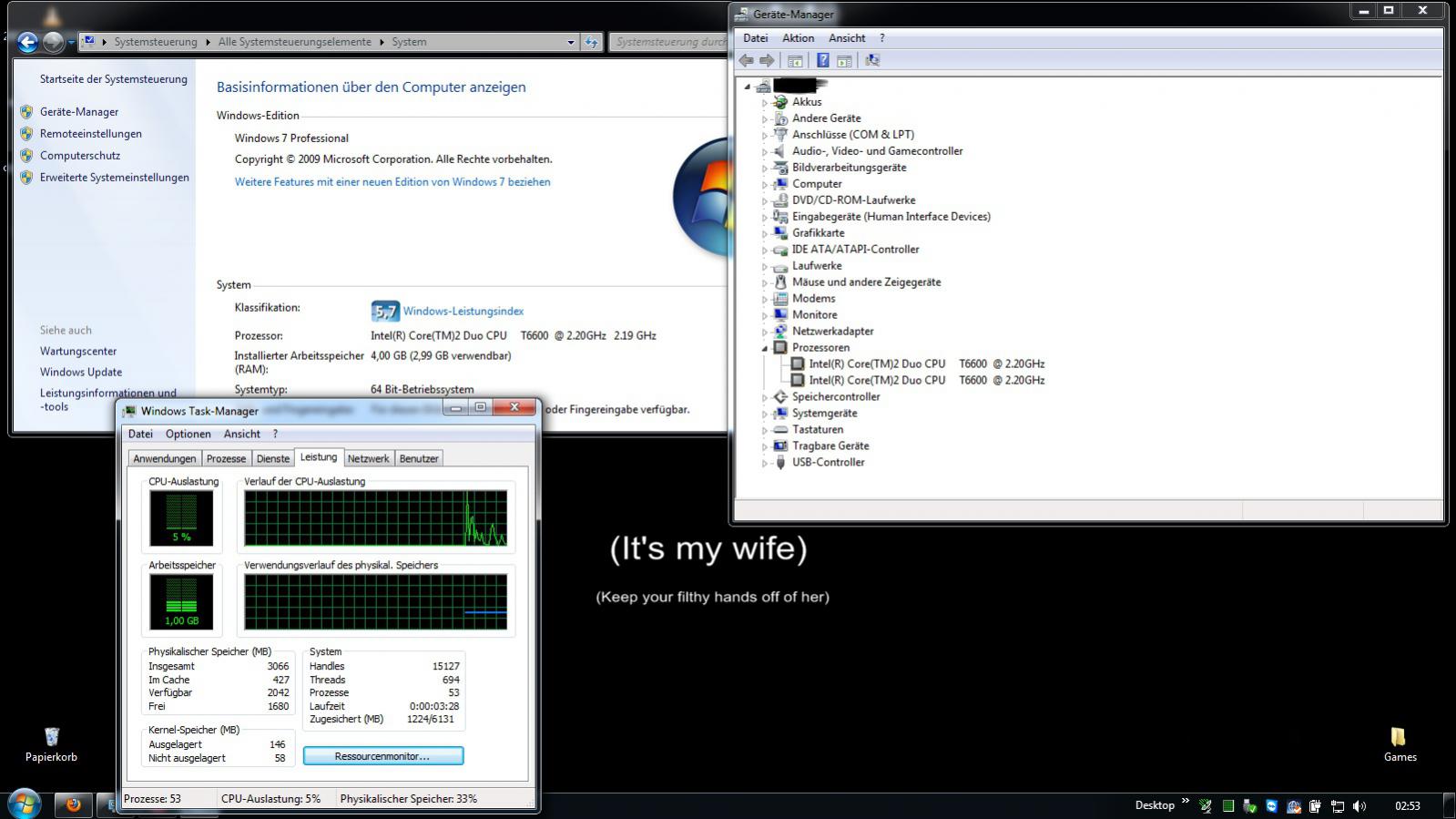Viewport: 1456px width, 819px height.
Task: Open the Games folder on desktop
Action: tap(1399, 743)
